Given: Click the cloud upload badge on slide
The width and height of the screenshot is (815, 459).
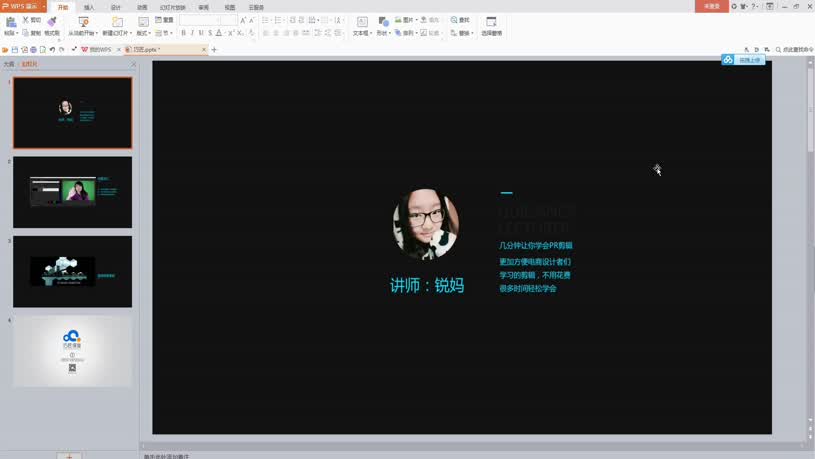Looking at the screenshot, I should (743, 60).
